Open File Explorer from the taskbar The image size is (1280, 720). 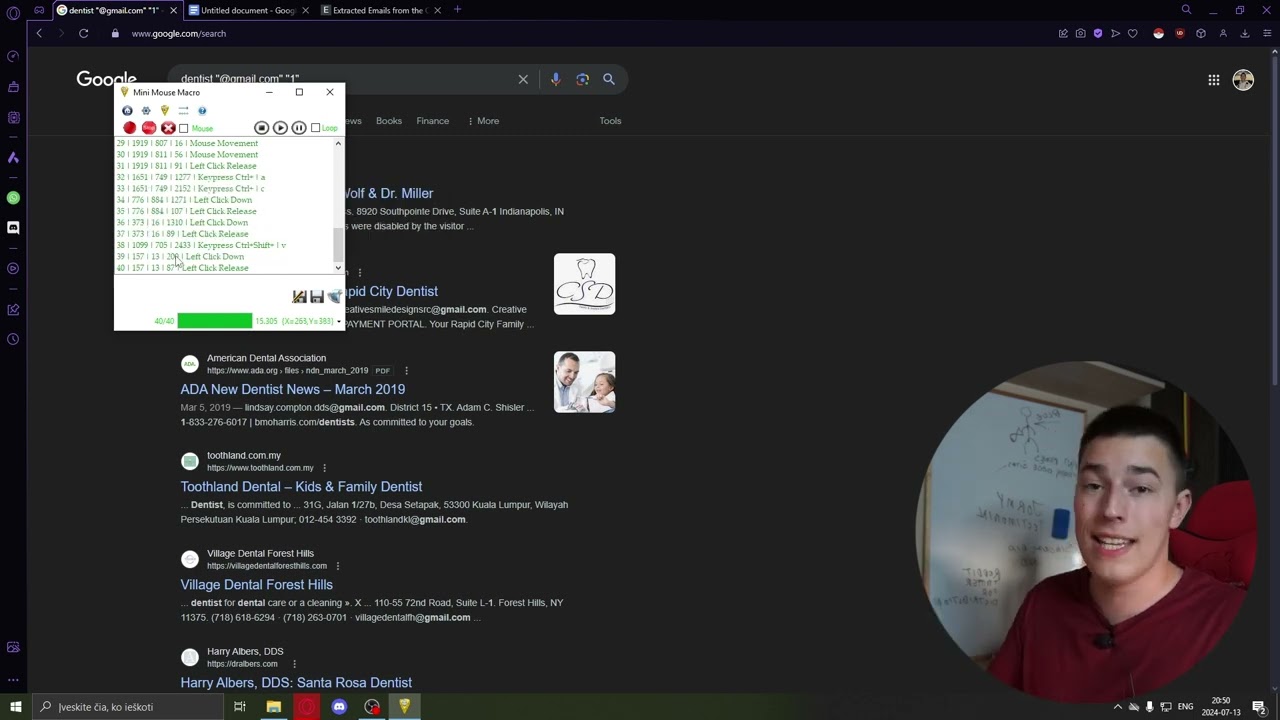tap(273, 707)
